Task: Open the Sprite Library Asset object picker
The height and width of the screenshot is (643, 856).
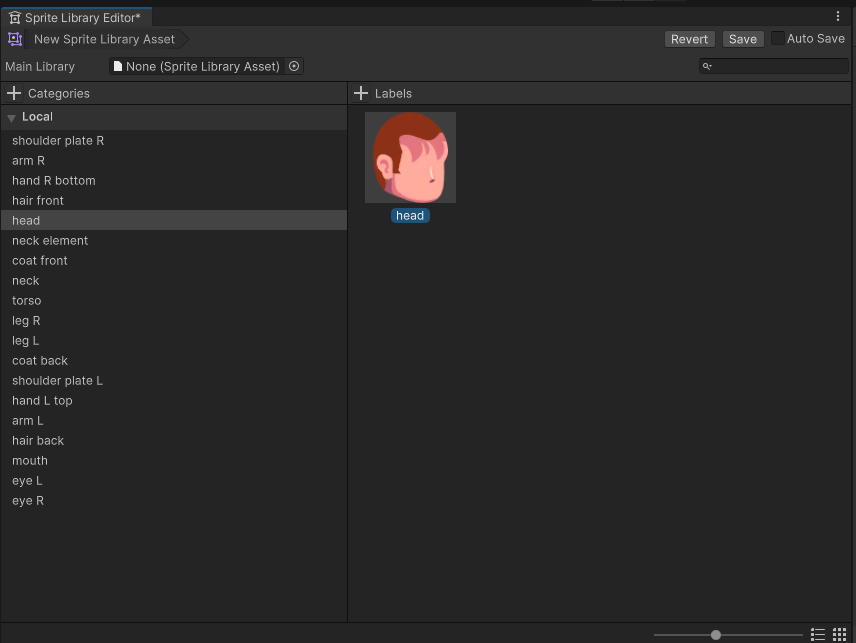Action: click(293, 66)
